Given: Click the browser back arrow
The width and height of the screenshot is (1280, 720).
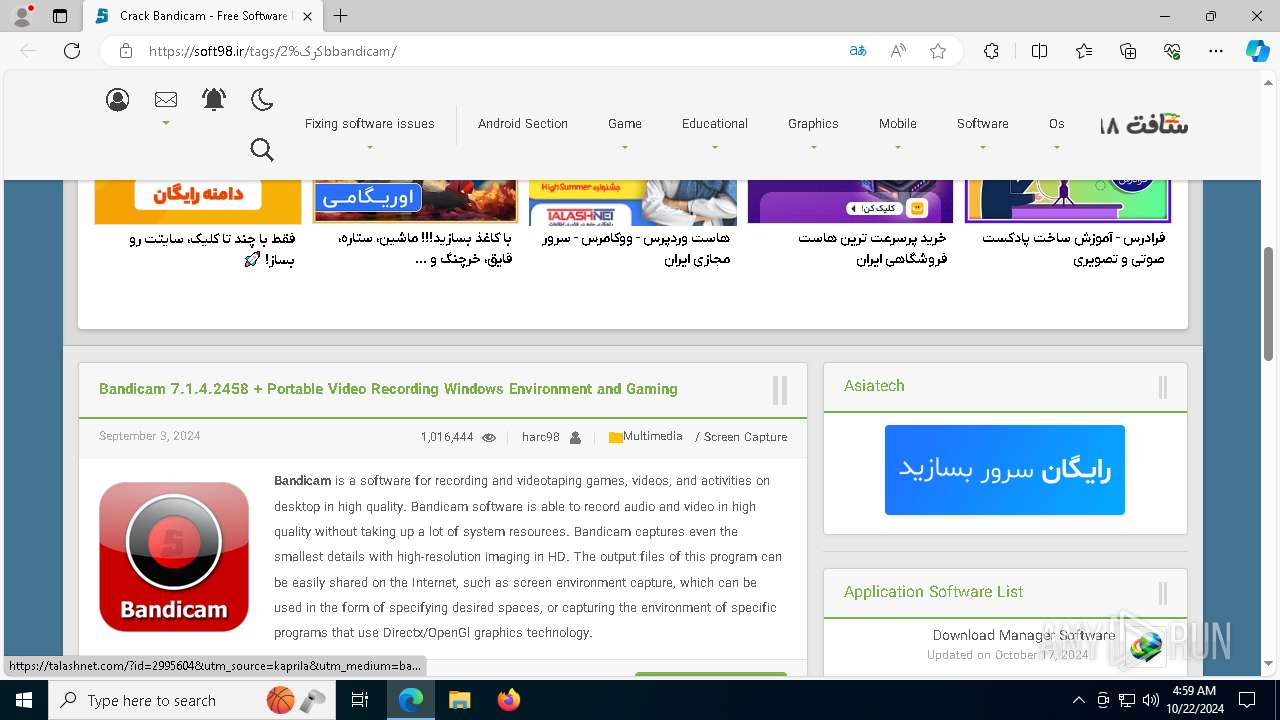Looking at the screenshot, I should coord(28,51).
